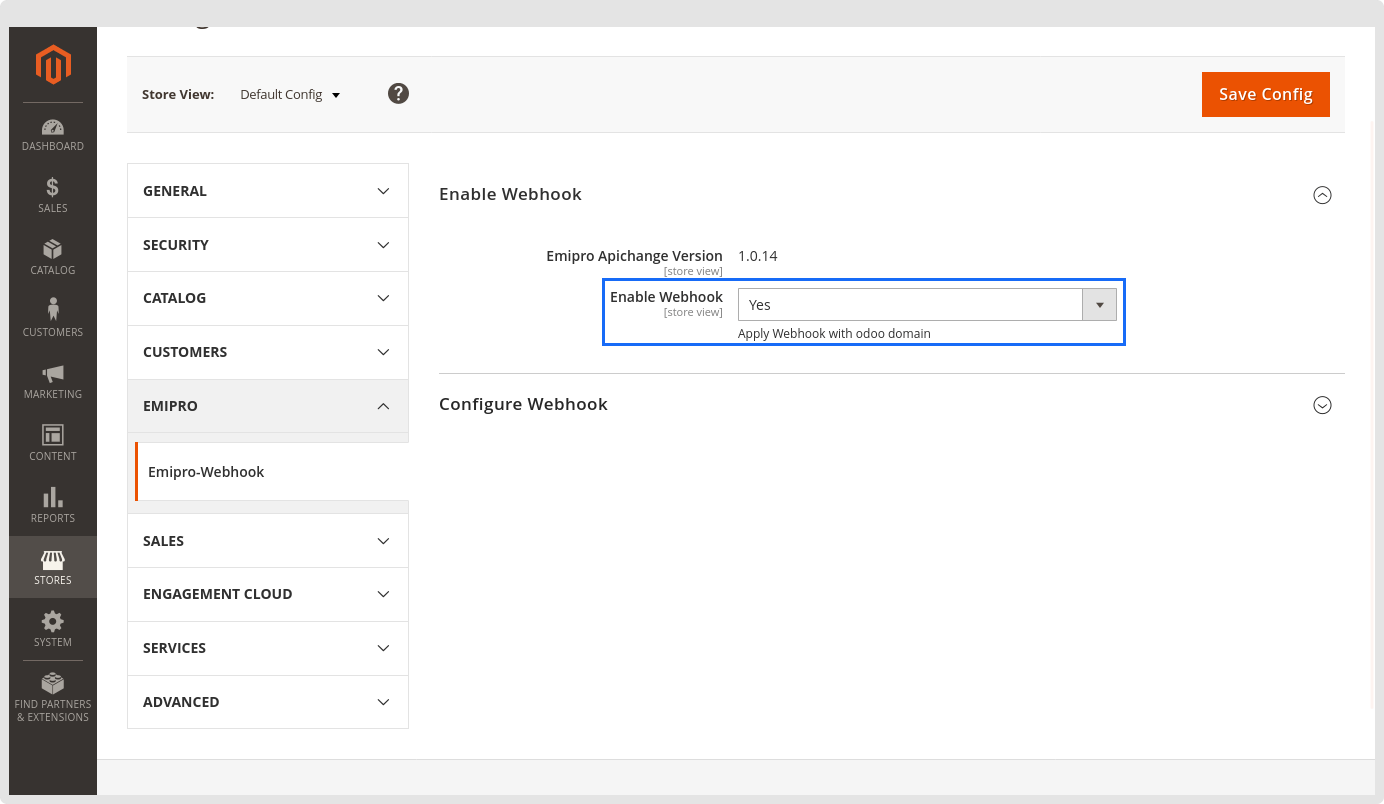Open the Store View Default Config dropdown
The image size is (1384, 804).
point(290,95)
